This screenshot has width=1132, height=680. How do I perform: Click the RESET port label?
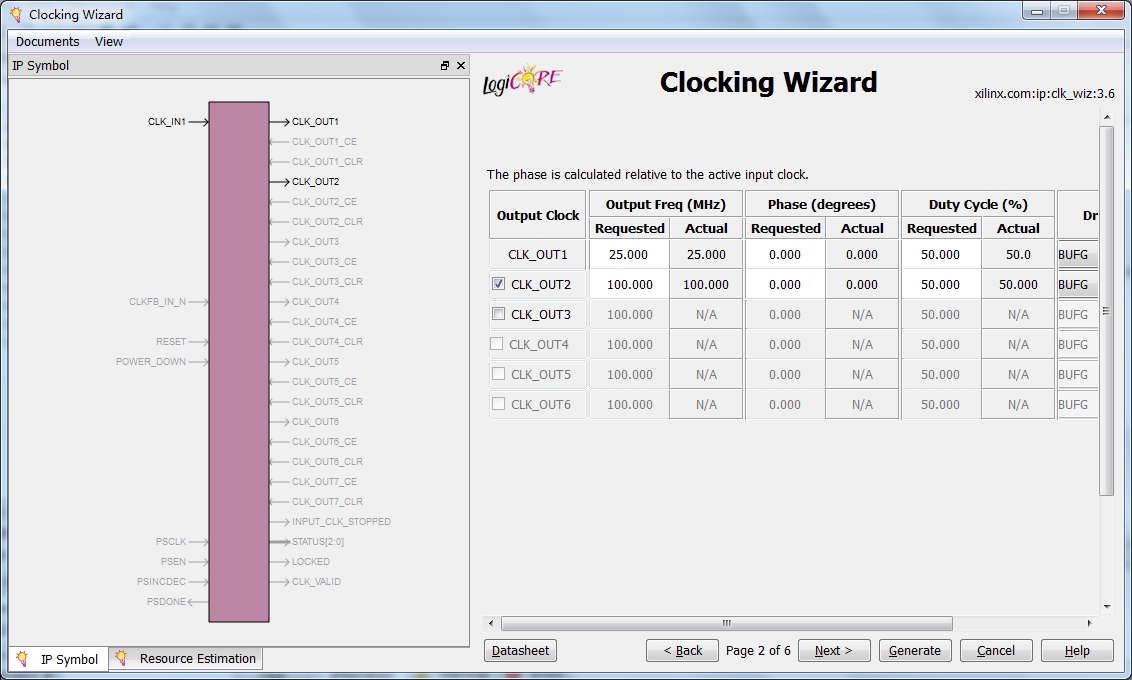pos(171,341)
